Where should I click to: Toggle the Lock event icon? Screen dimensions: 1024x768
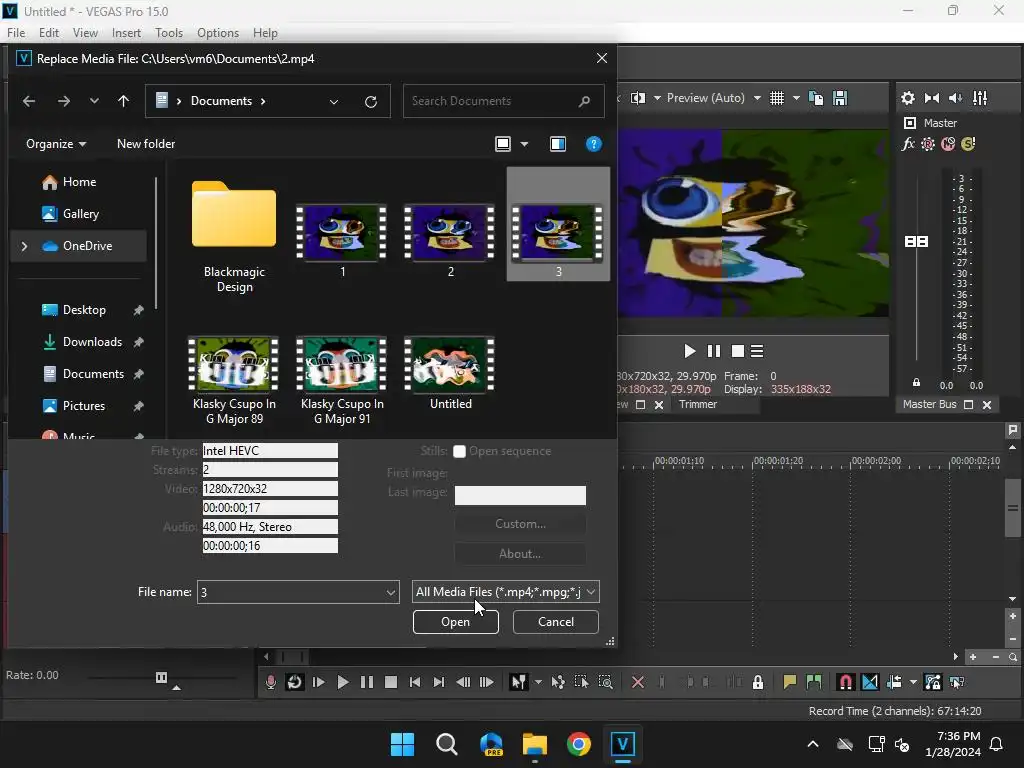click(758, 682)
